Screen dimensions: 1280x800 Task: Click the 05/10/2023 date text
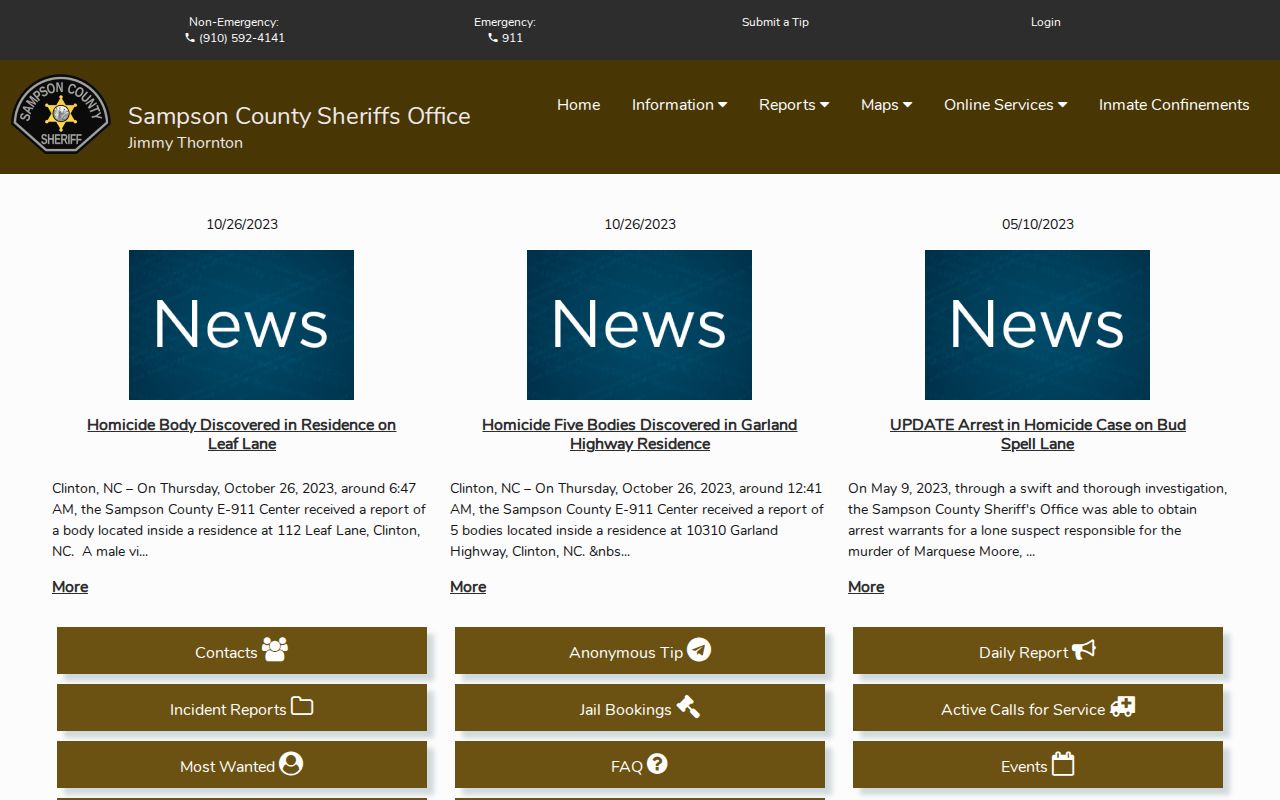tap(1038, 224)
